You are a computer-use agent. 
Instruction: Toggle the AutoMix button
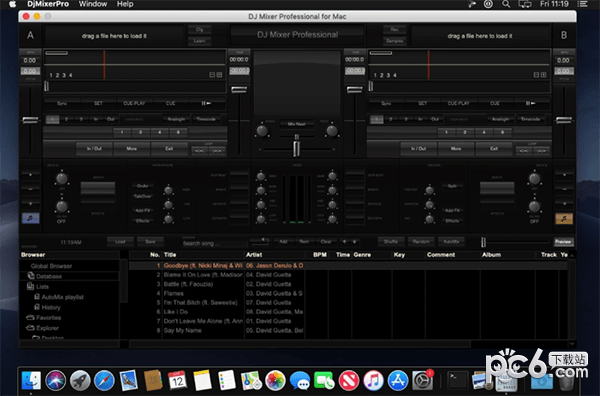click(x=451, y=241)
